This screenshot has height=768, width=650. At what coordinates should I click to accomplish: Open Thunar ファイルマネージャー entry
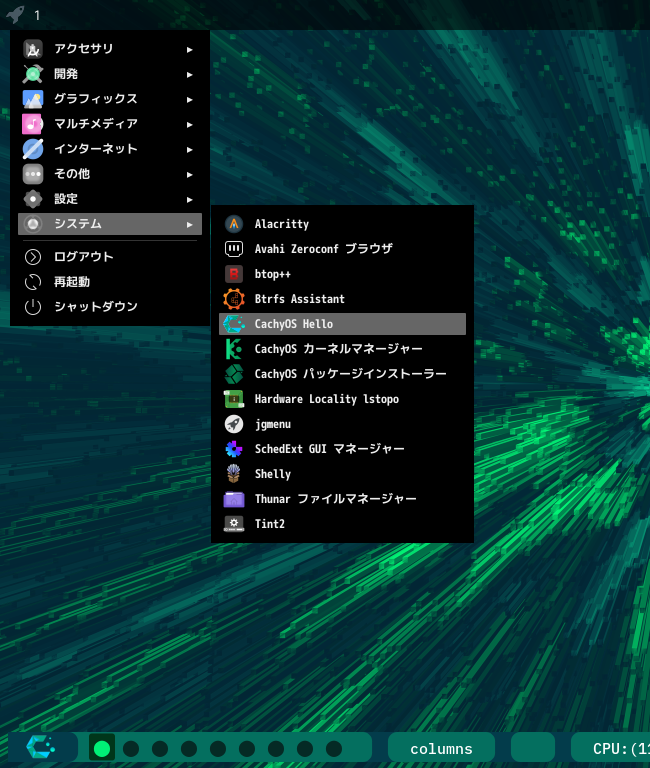click(x=342, y=499)
